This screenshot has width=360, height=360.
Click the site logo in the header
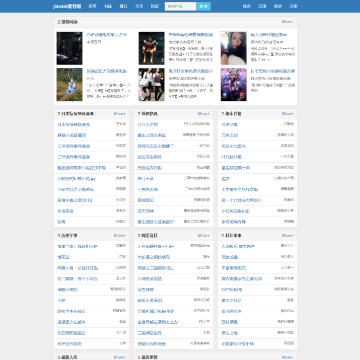67,6
